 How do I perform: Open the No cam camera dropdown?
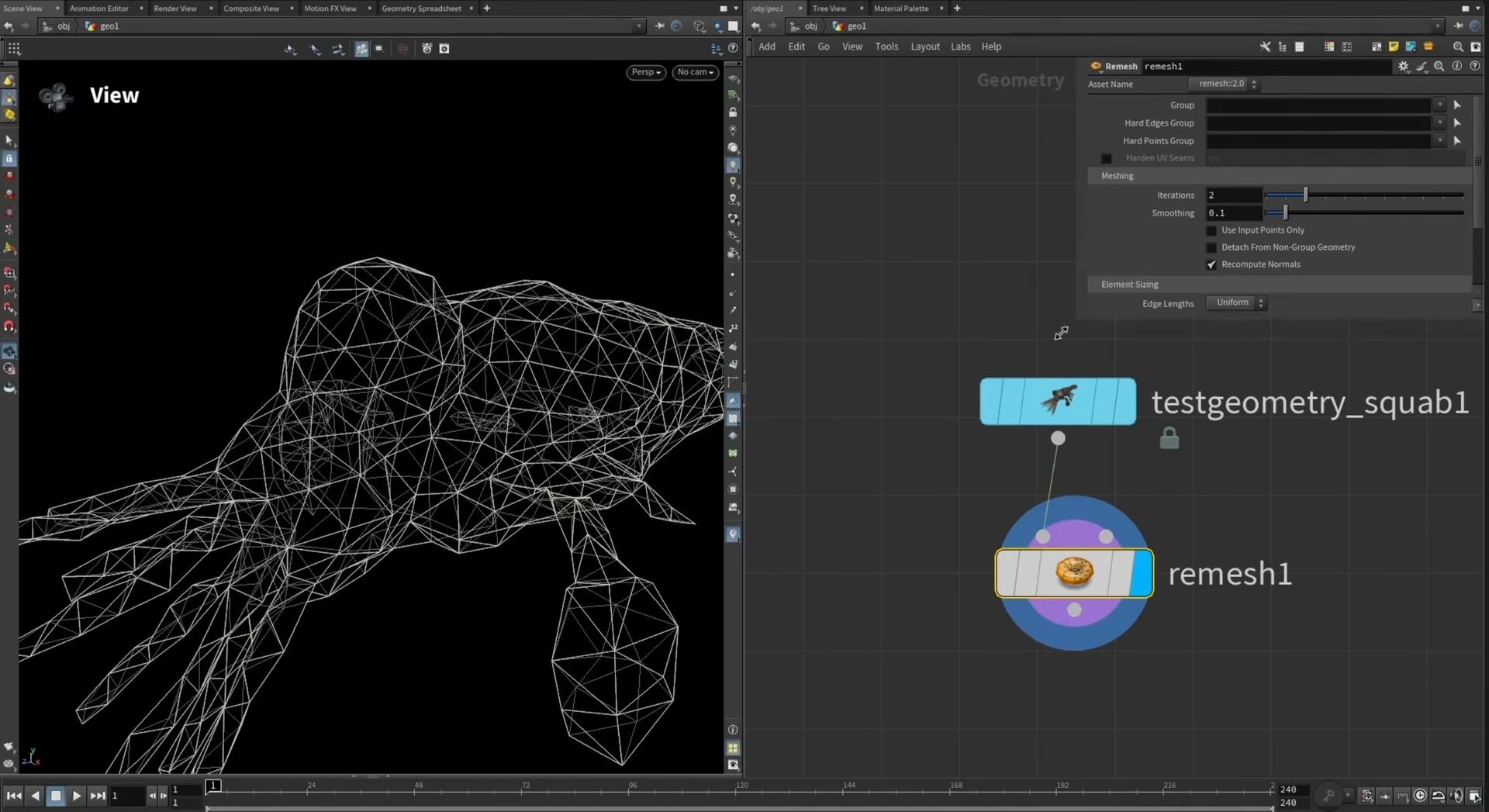point(695,72)
